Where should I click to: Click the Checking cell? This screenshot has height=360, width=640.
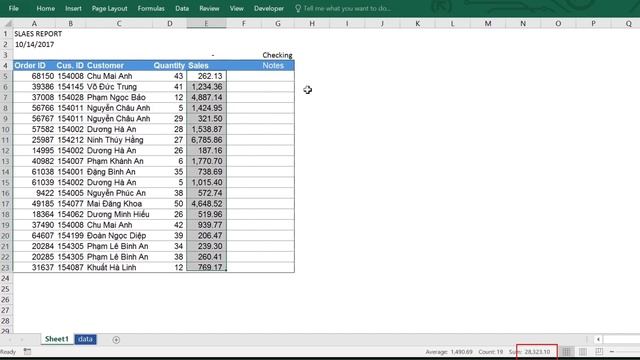(278, 55)
